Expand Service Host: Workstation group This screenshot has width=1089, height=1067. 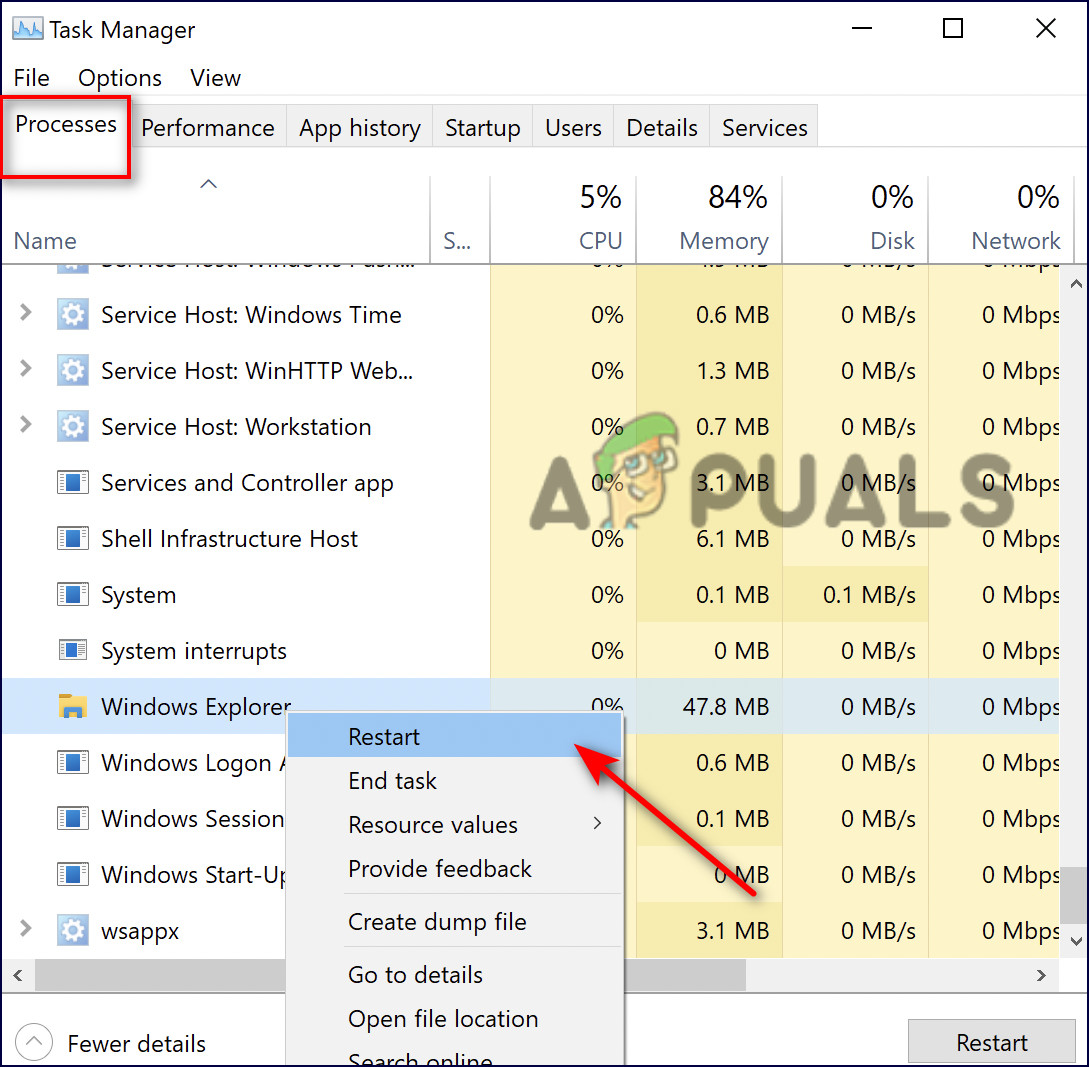tap(26, 424)
